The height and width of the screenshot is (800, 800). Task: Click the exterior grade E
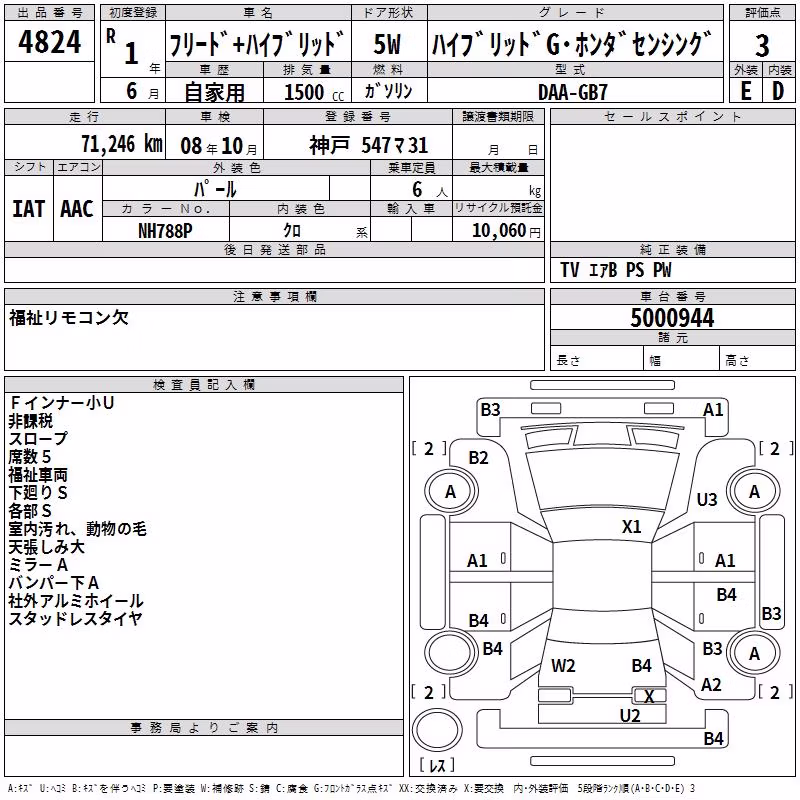[745, 91]
